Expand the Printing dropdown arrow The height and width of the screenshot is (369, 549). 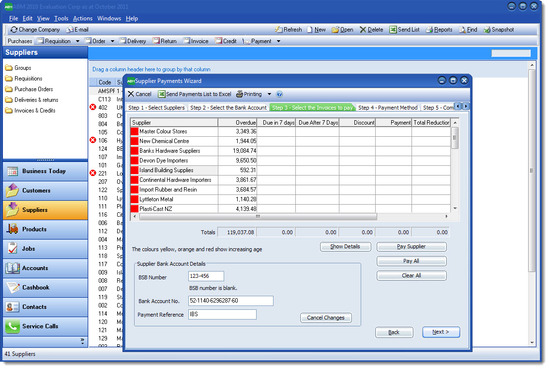(269, 94)
